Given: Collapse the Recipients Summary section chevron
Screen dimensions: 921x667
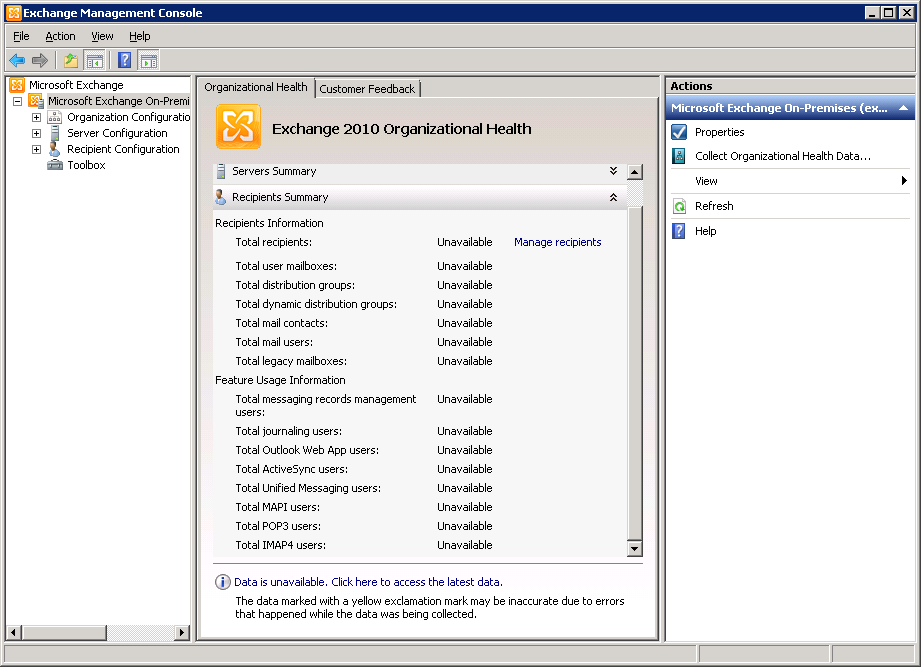Looking at the screenshot, I should tap(613, 197).
